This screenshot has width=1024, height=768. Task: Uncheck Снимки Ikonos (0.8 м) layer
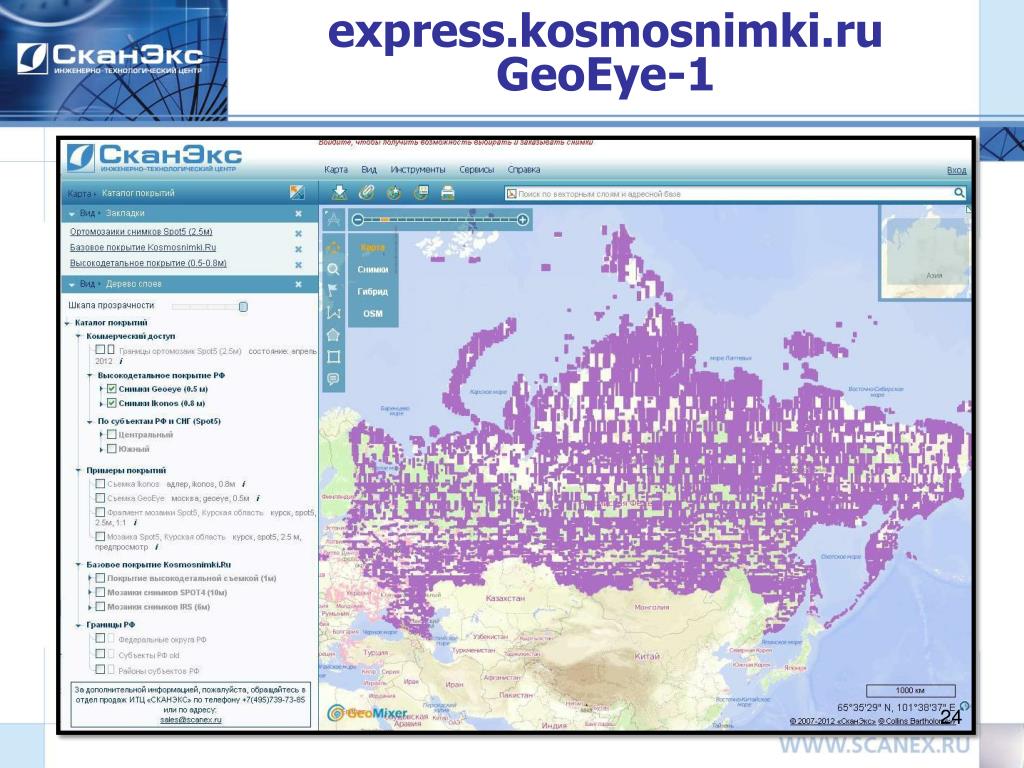click(x=112, y=404)
